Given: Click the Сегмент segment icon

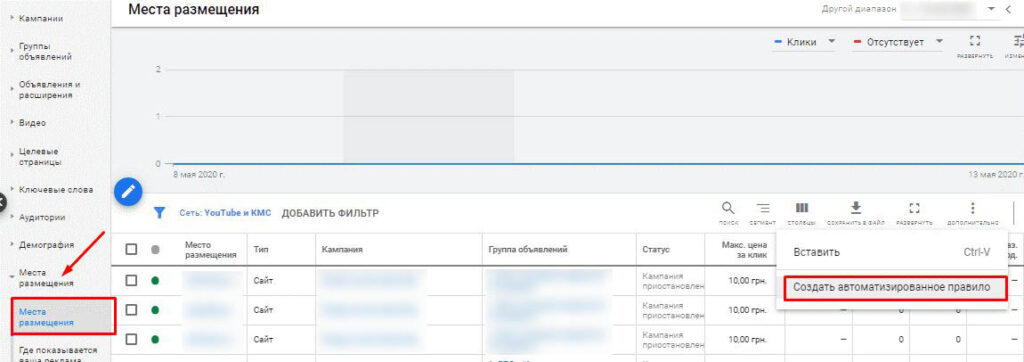Looking at the screenshot, I should pyautogui.click(x=762, y=208).
